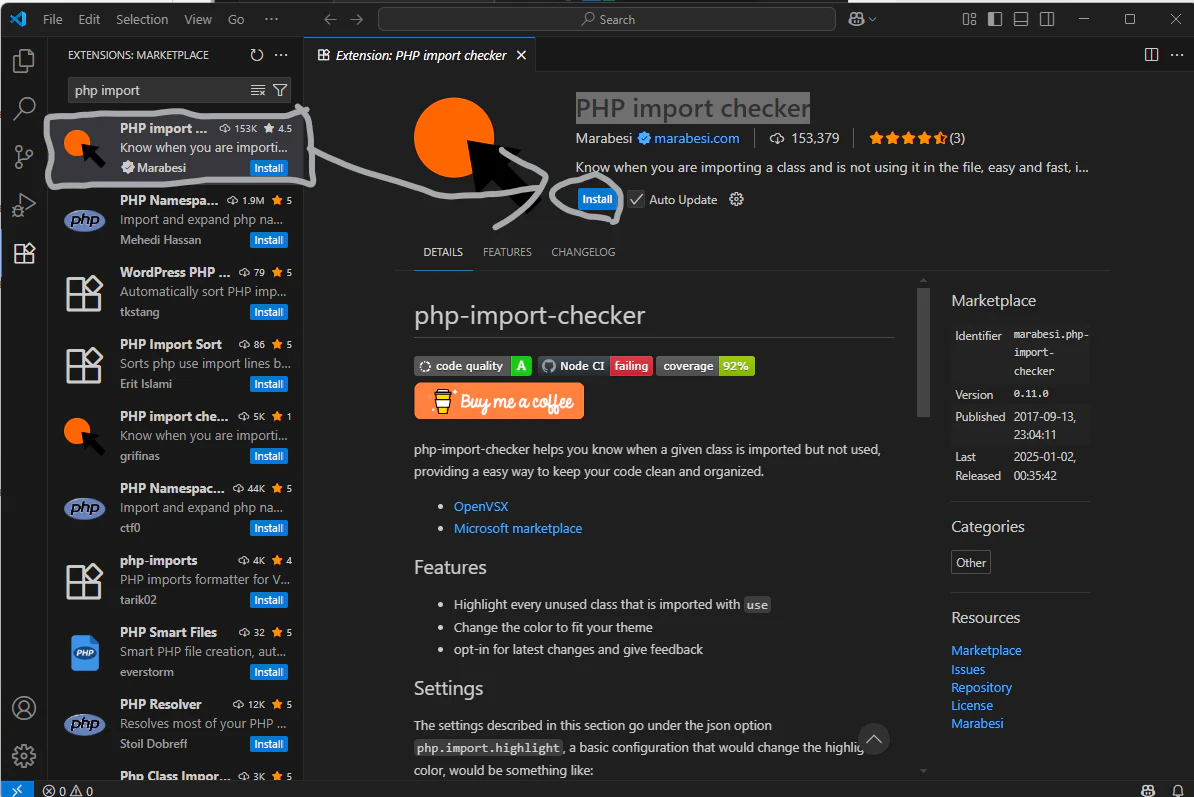The image size is (1194, 797).
Task: Open Views and More Actions in Extensions panel
Action: 281,55
